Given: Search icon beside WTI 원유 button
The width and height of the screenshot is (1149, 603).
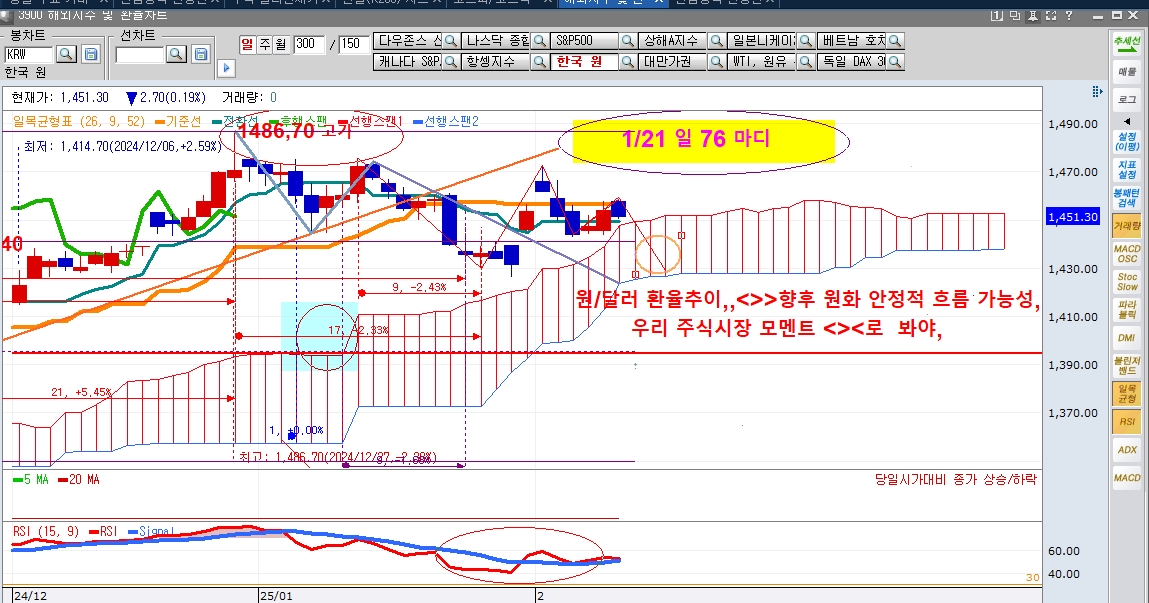Looking at the screenshot, I should 805,62.
